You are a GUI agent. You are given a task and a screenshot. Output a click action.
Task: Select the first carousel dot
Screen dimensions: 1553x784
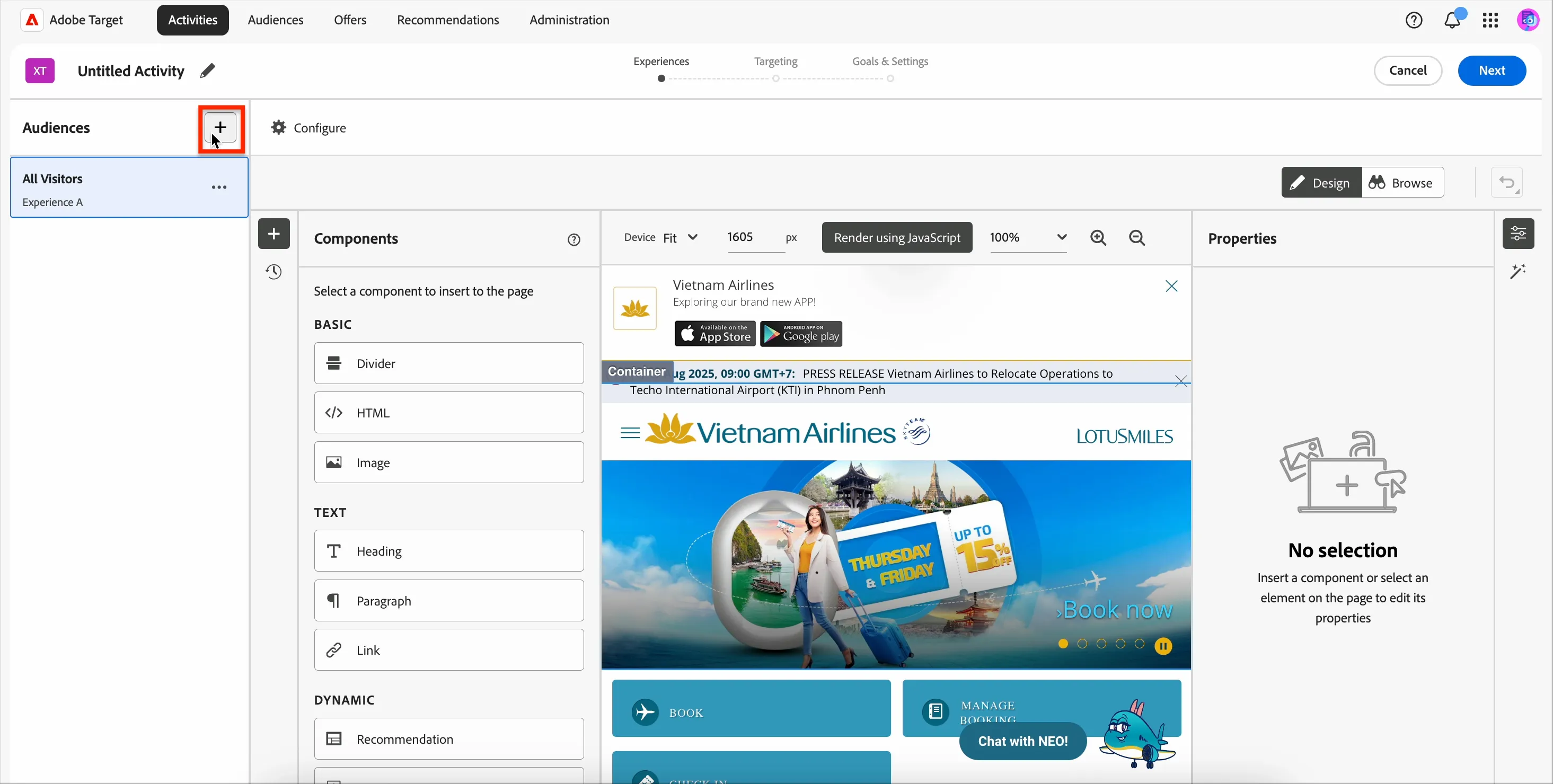point(1063,644)
